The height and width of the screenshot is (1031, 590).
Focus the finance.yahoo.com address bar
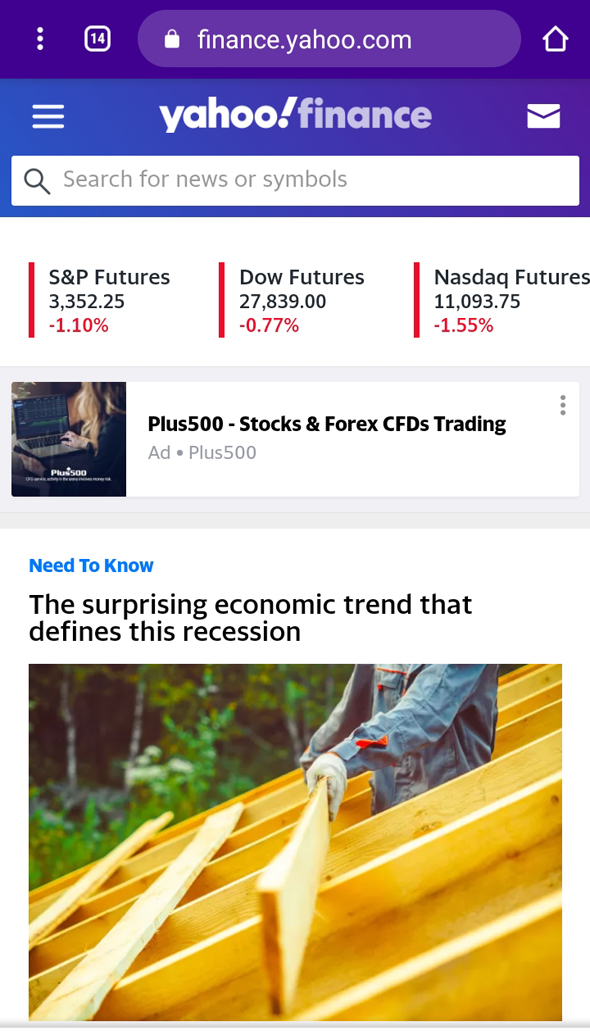[329, 39]
